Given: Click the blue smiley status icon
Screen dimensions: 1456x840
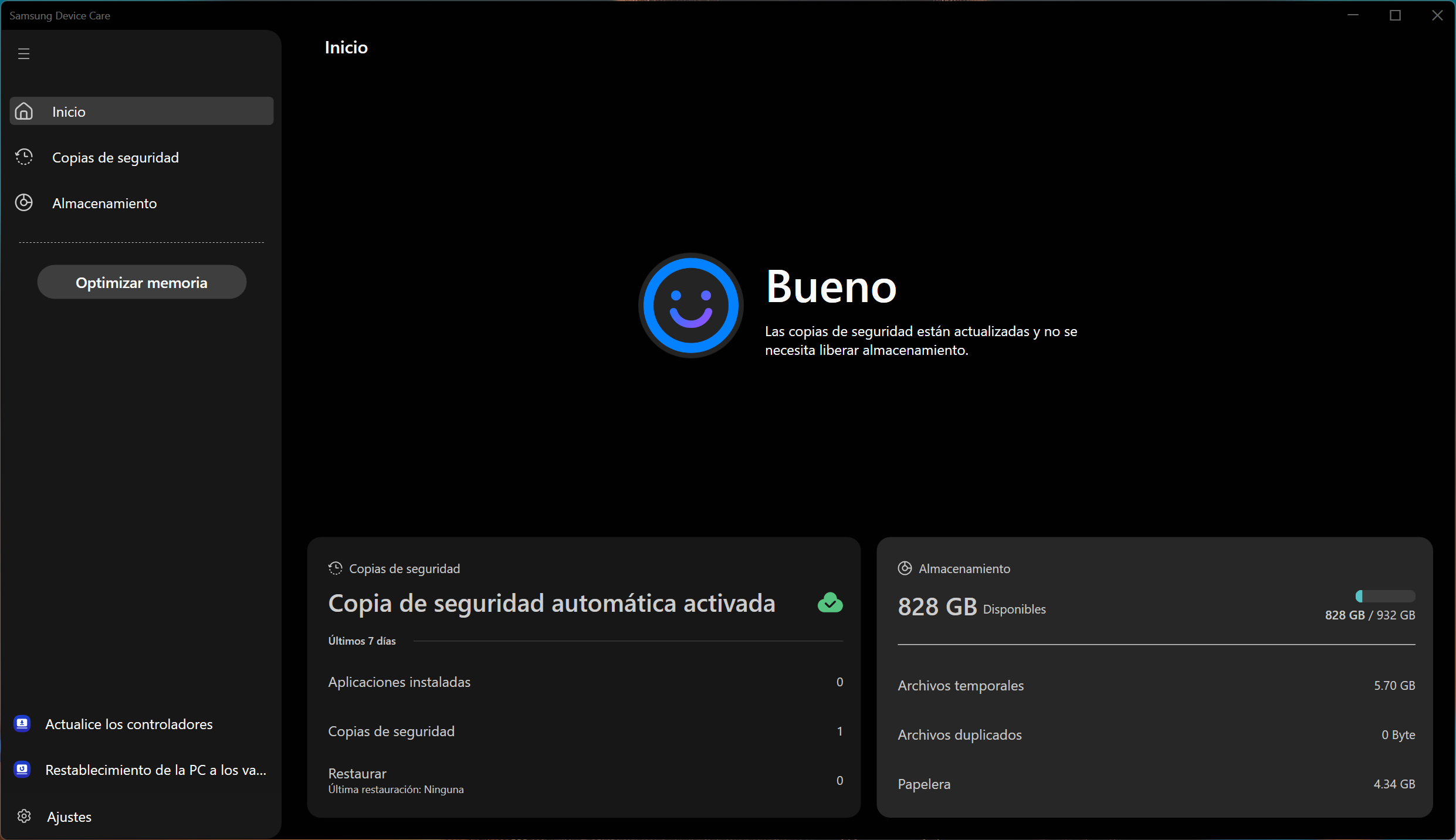Looking at the screenshot, I should (x=690, y=306).
